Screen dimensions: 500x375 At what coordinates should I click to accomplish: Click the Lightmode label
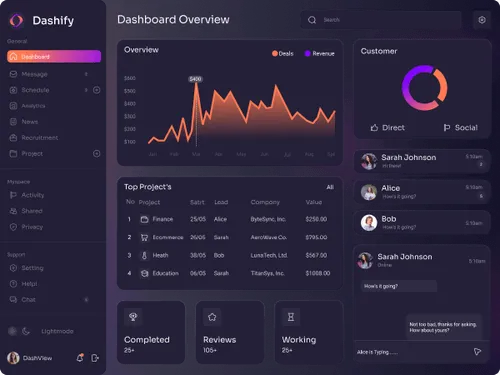tap(57, 331)
